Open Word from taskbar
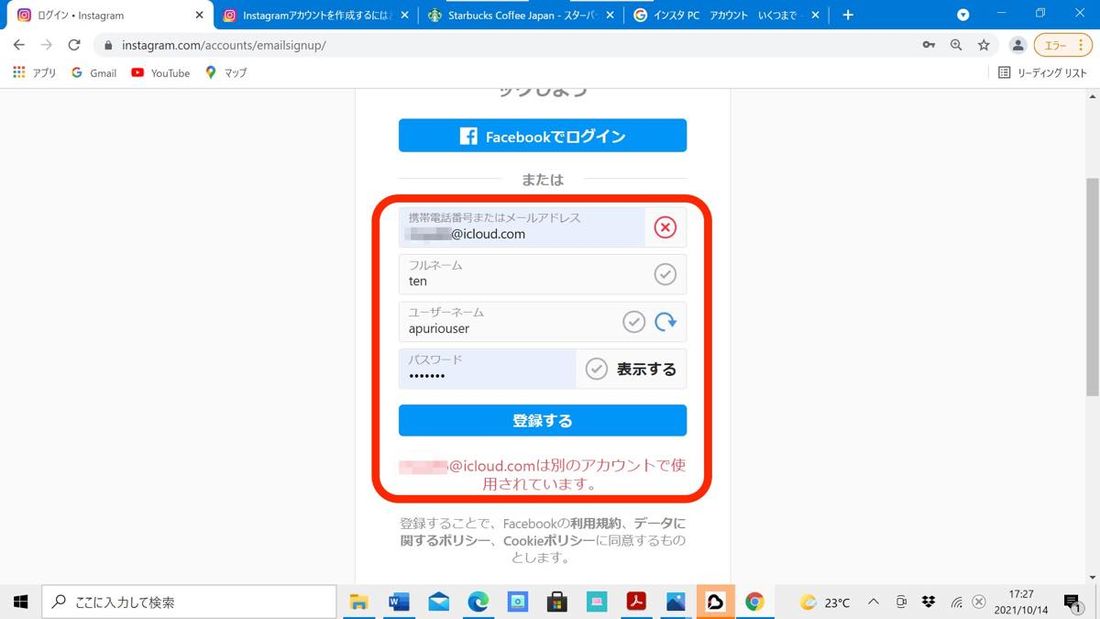Image resolution: width=1100 pixels, height=619 pixels. tap(398, 601)
